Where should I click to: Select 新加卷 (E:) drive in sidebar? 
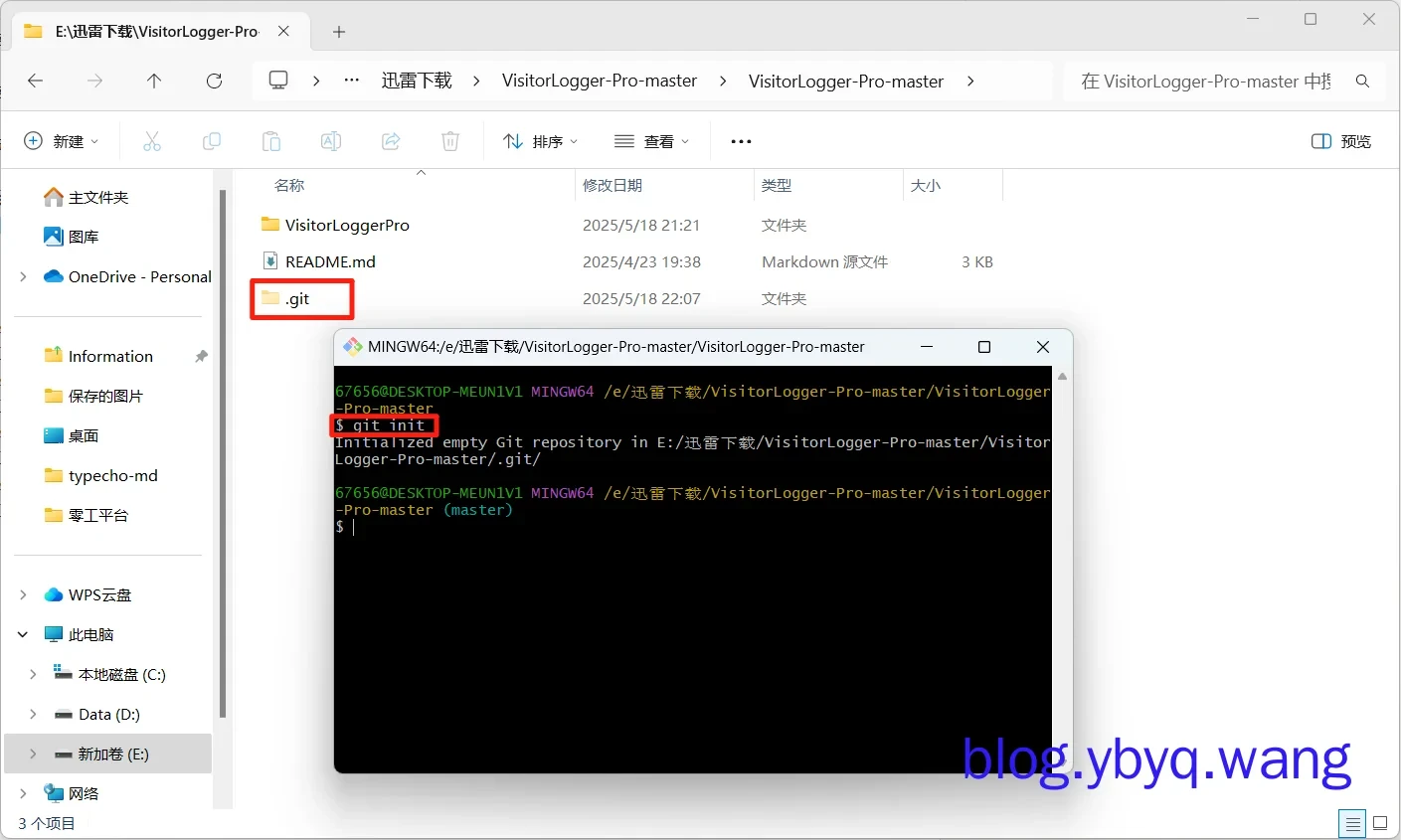point(108,754)
